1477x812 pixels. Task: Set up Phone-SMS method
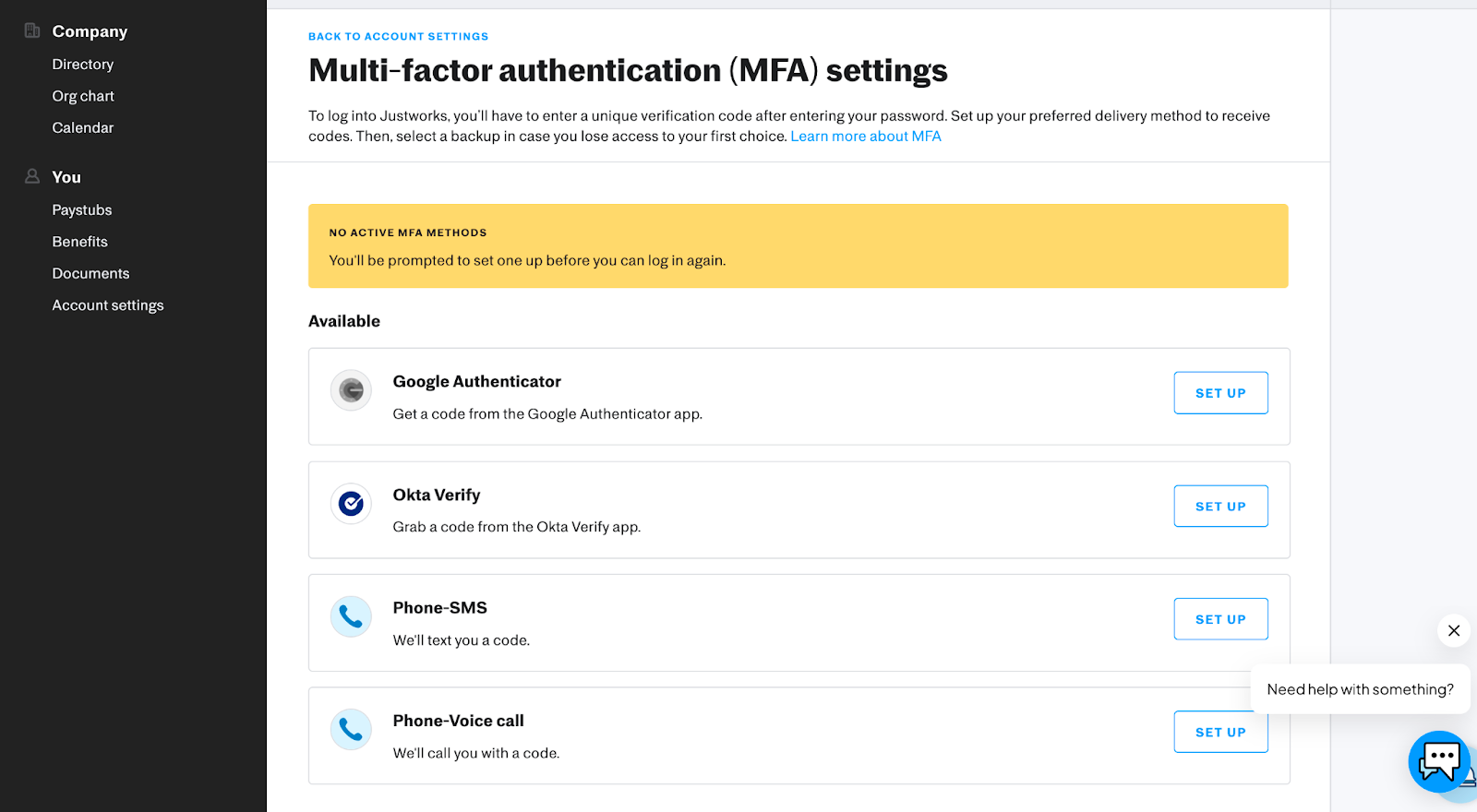1220,619
